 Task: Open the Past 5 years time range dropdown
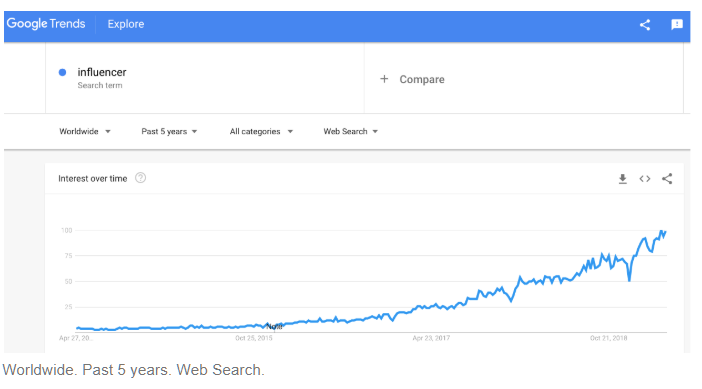tap(169, 131)
